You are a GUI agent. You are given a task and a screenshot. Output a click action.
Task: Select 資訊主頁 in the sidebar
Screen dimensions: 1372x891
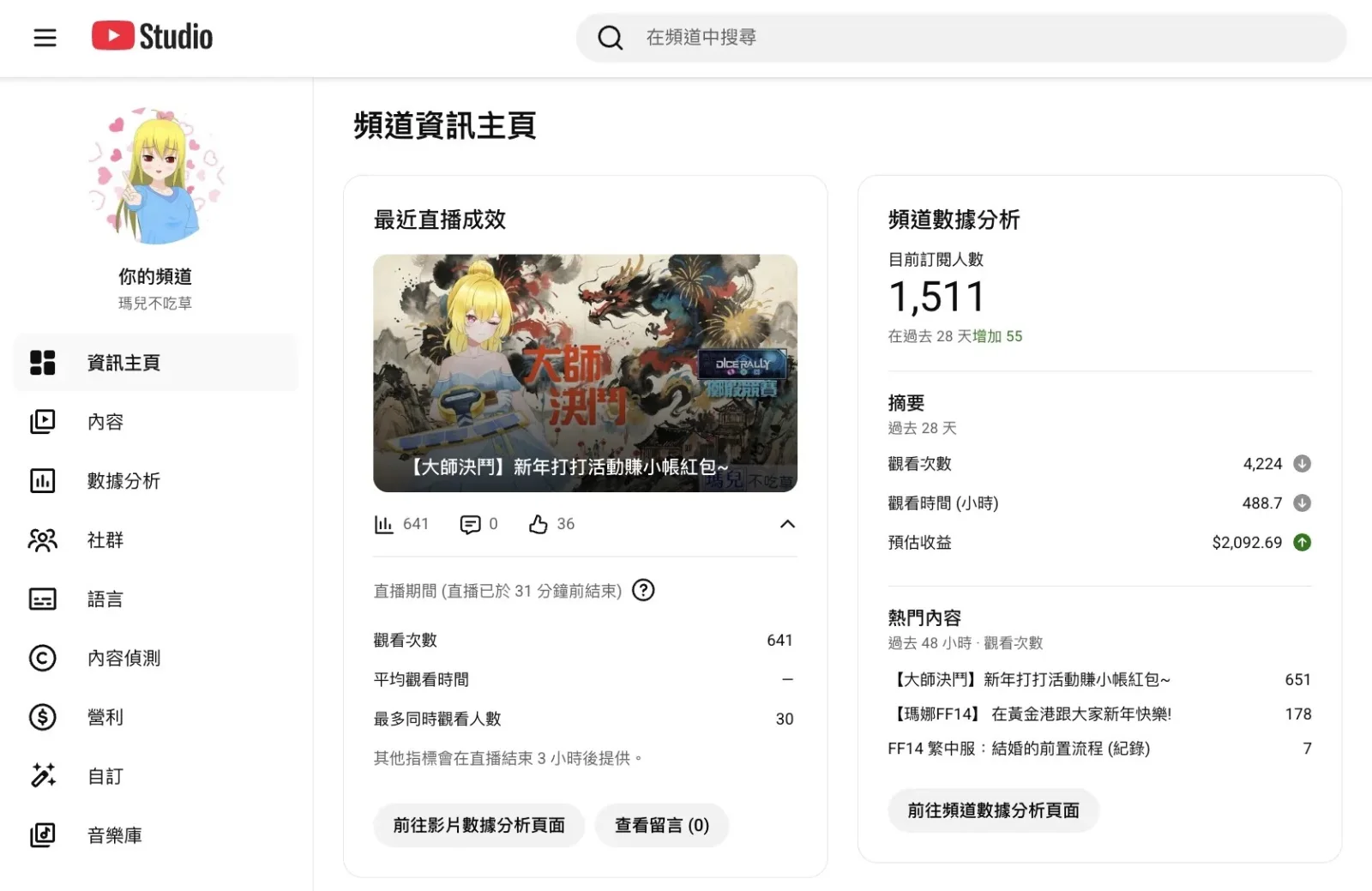pos(156,363)
